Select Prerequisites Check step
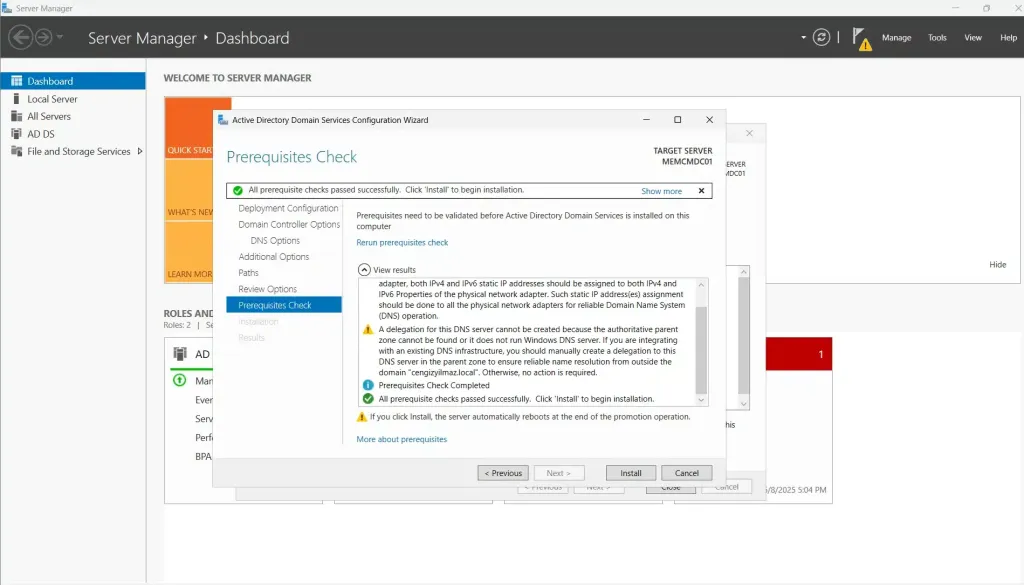1024x585 pixels. click(x=283, y=305)
